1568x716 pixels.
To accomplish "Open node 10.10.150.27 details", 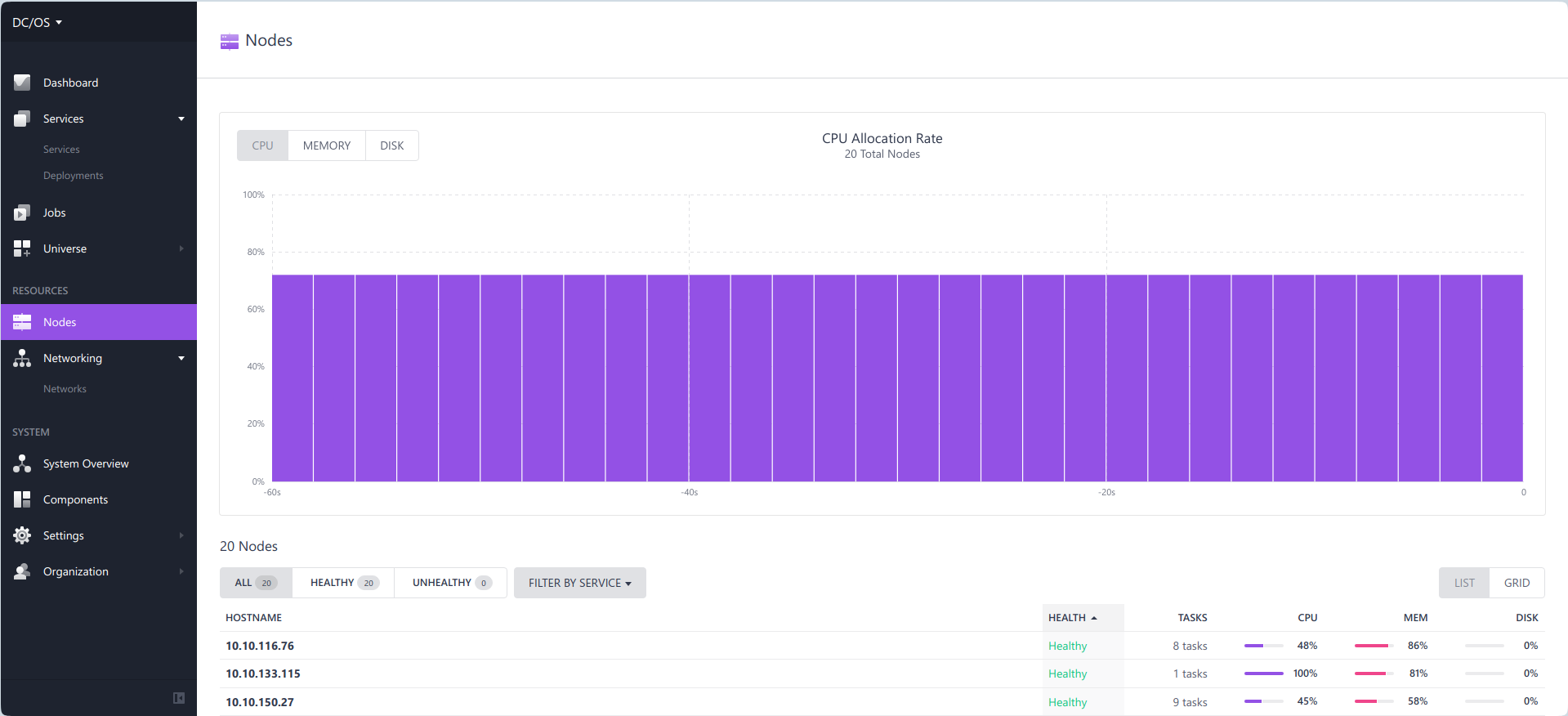I will [260, 702].
